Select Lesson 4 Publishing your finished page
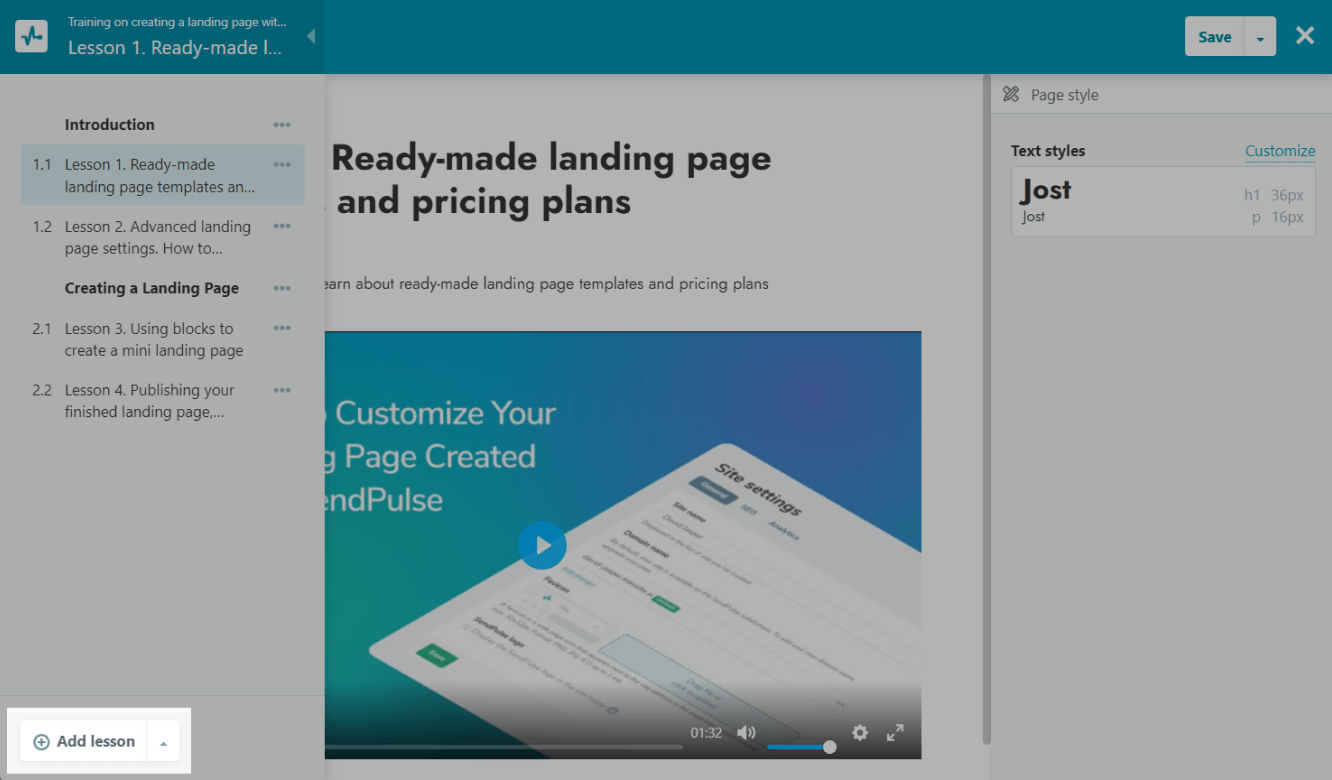This screenshot has width=1332, height=780. [149, 401]
